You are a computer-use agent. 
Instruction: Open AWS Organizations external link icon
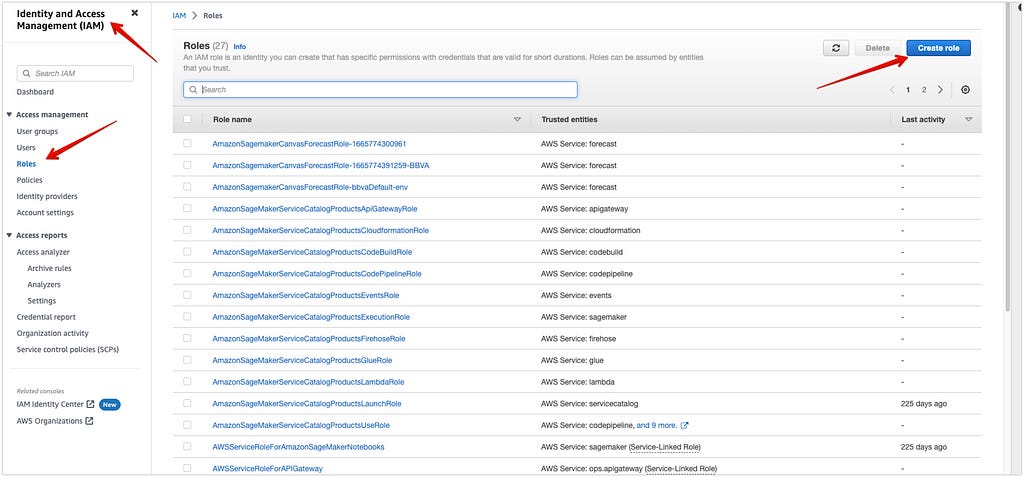coord(89,421)
